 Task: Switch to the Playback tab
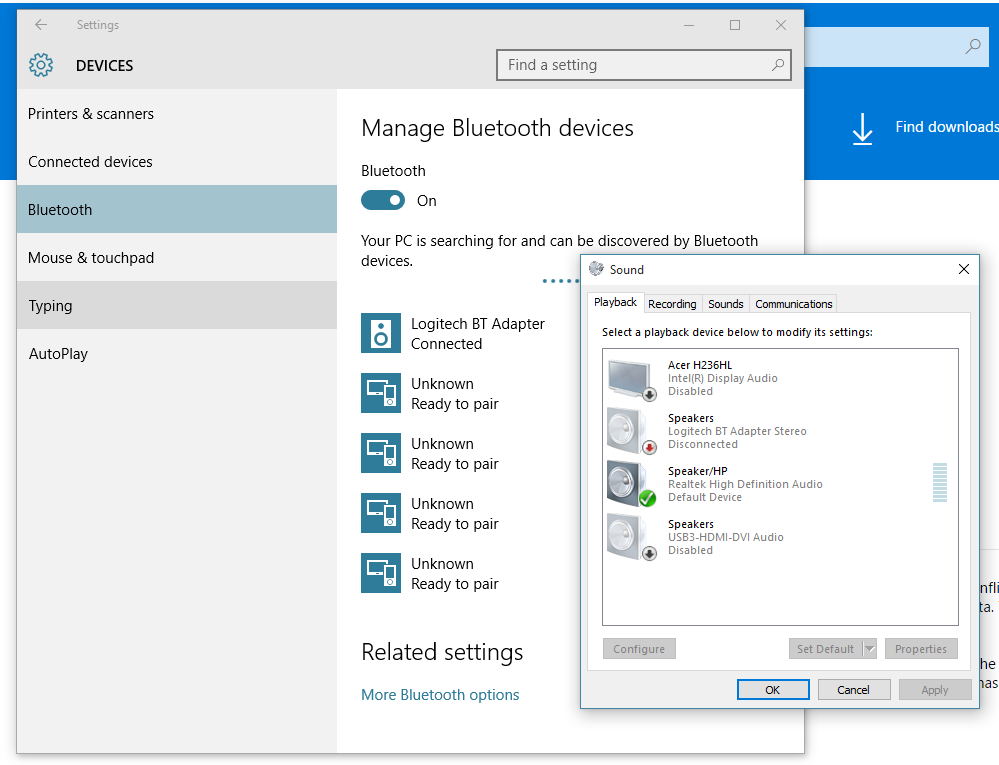pos(615,302)
